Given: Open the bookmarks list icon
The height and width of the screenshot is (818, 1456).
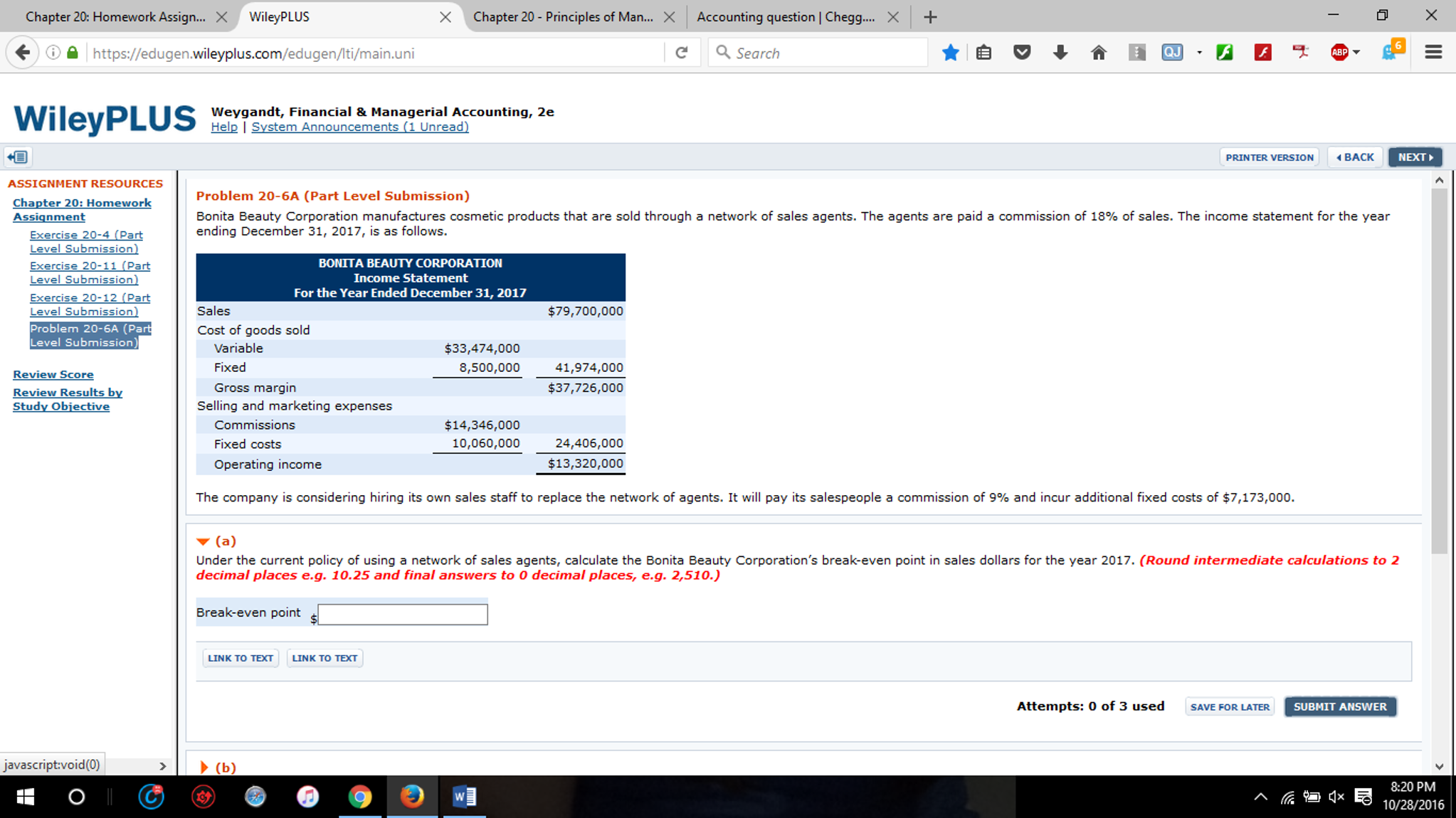Looking at the screenshot, I should point(983,53).
